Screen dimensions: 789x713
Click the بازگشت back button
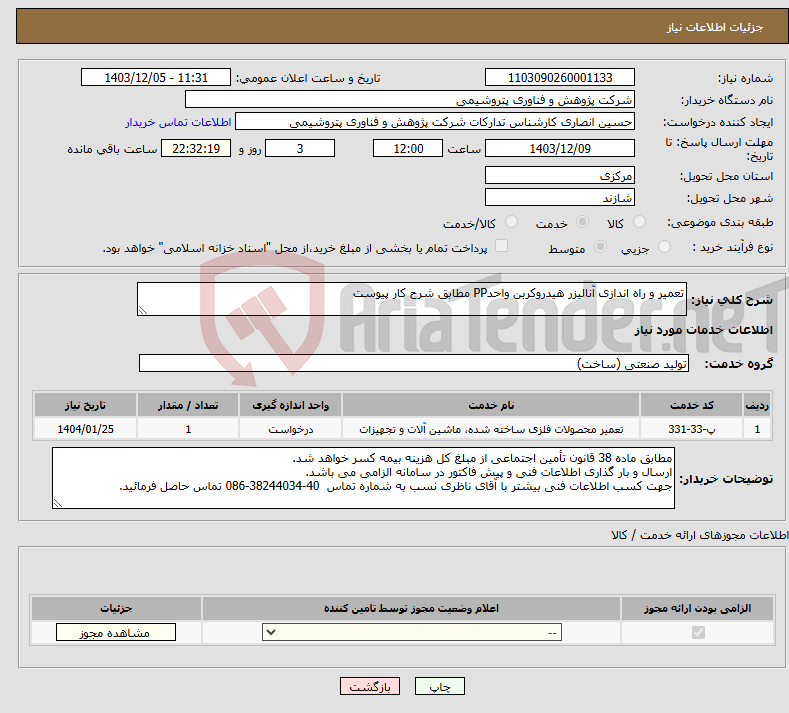click(370, 686)
